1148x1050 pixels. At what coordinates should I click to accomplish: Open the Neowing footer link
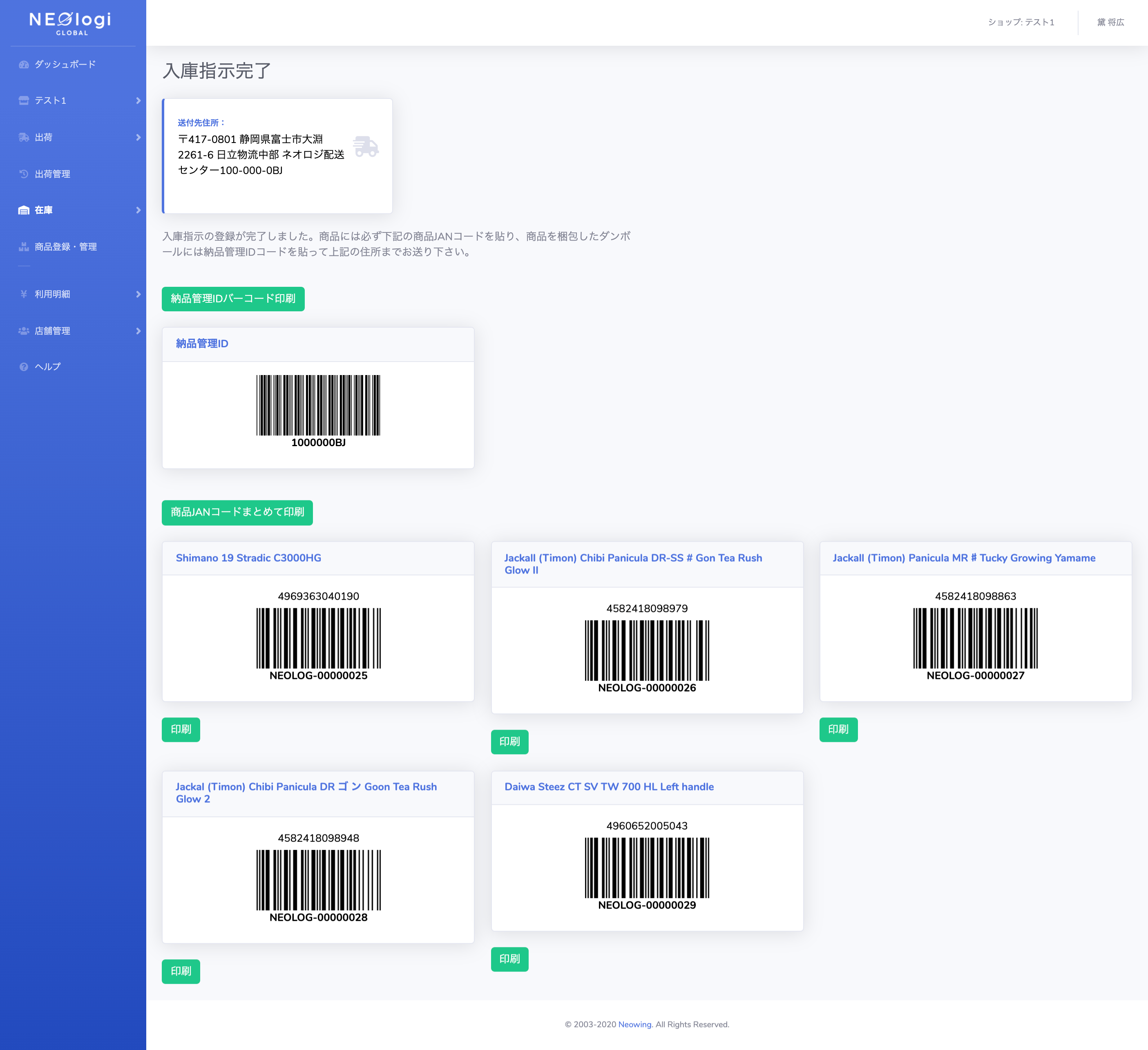point(635,1024)
